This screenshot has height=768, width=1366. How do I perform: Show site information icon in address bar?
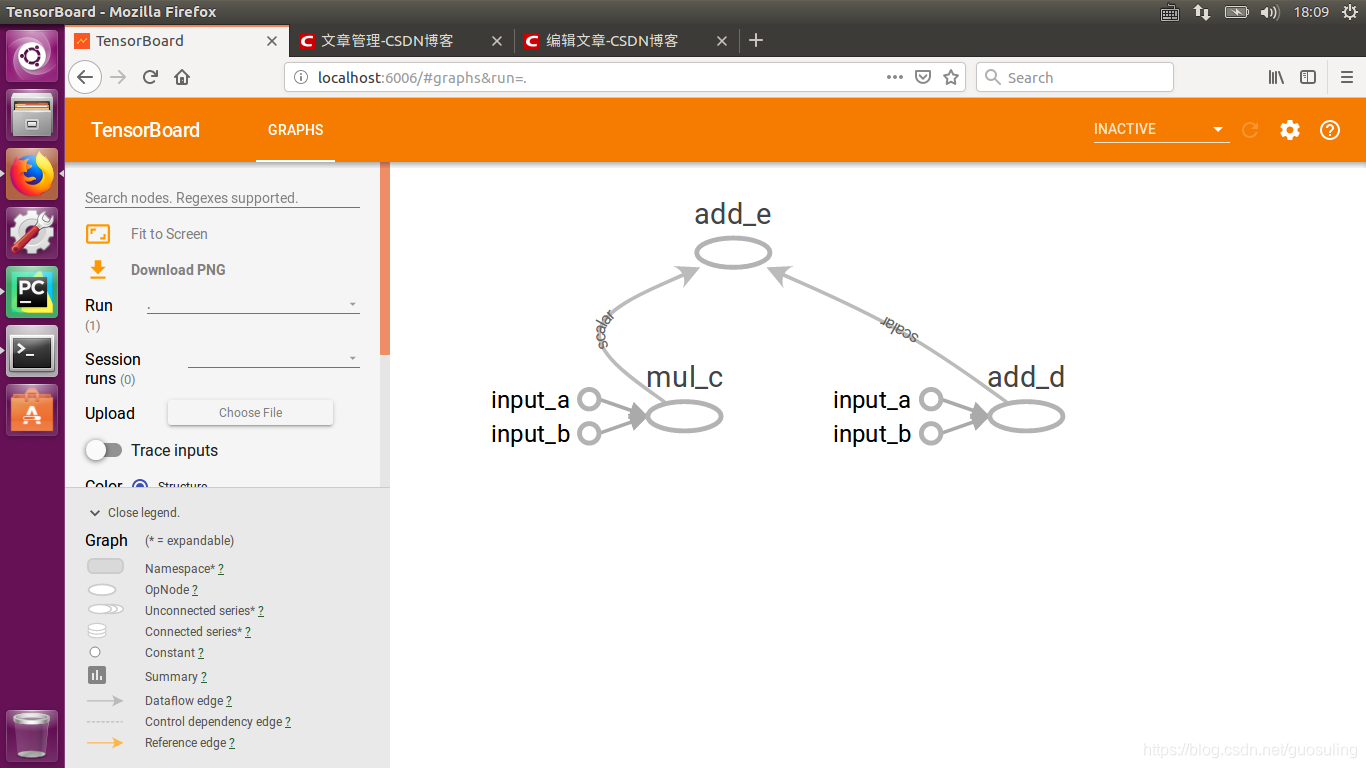(300, 77)
